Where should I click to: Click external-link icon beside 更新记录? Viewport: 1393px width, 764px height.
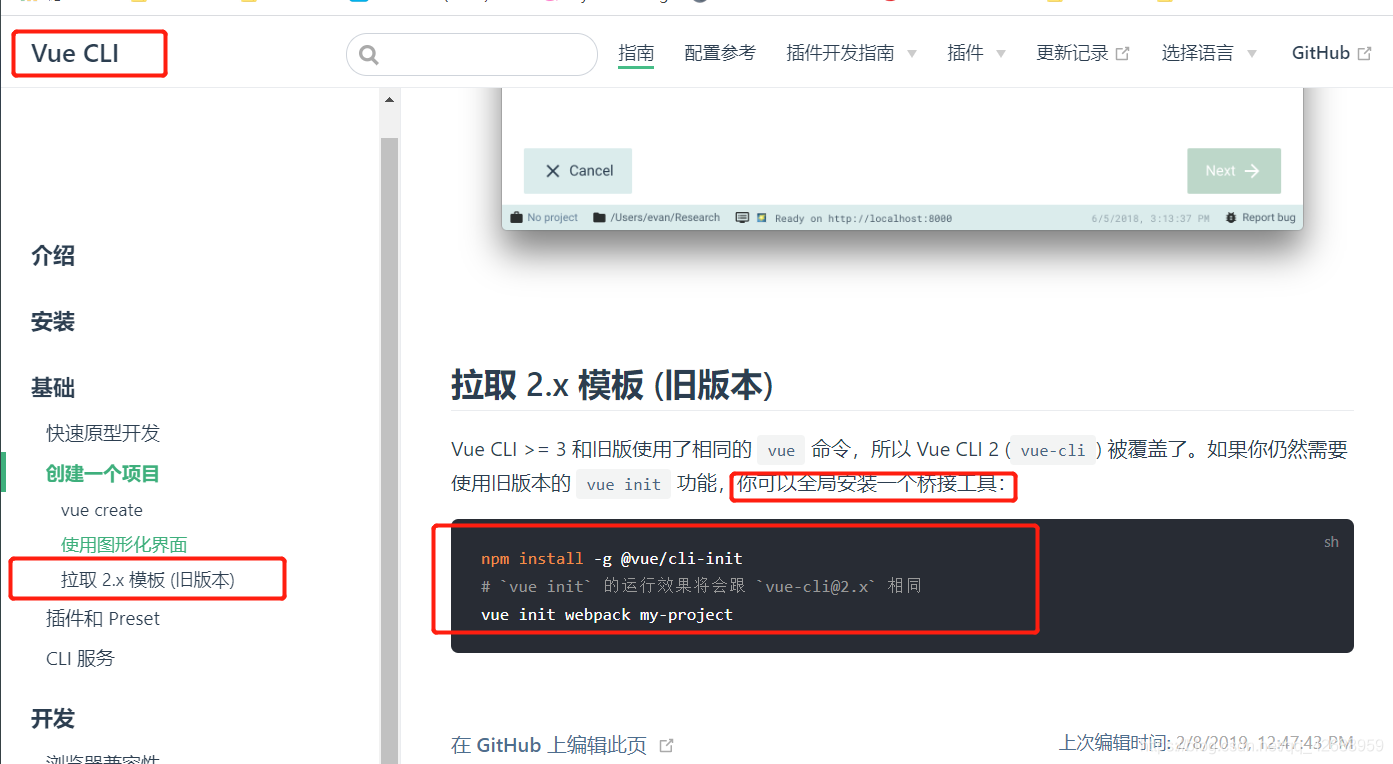(x=1122, y=54)
